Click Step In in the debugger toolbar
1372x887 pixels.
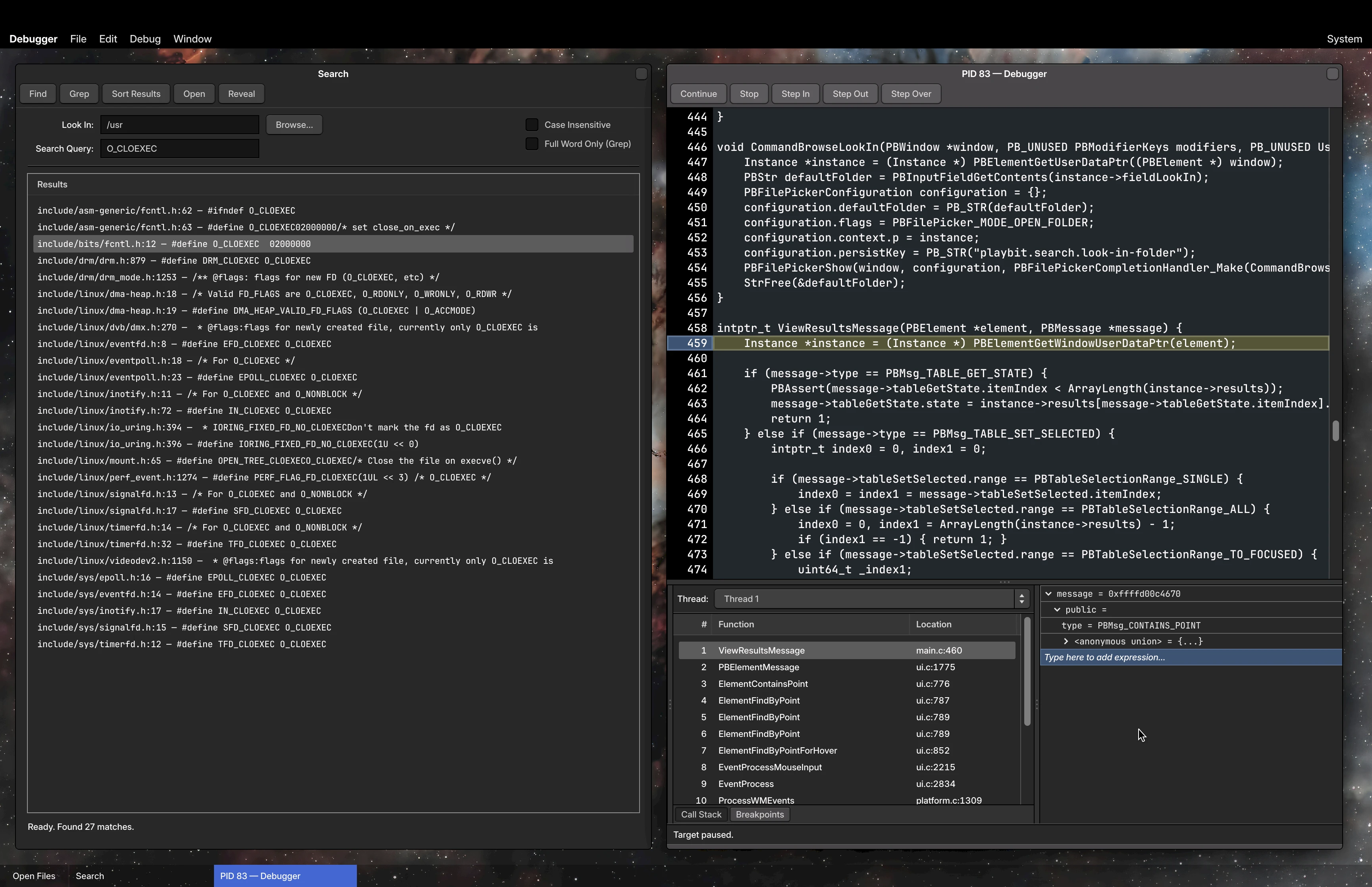pyautogui.click(x=795, y=94)
